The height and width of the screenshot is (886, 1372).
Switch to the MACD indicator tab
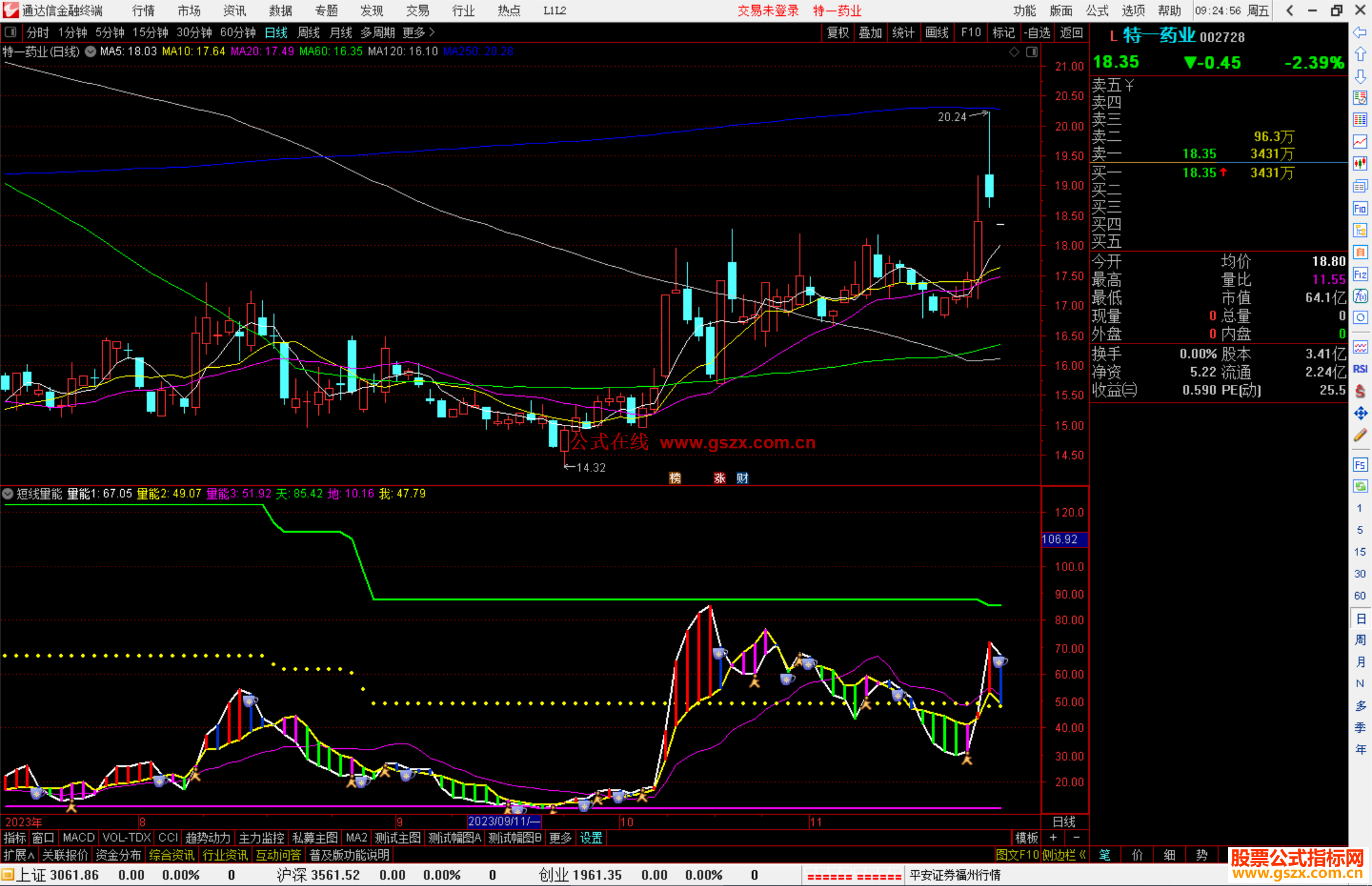(78, 838)
